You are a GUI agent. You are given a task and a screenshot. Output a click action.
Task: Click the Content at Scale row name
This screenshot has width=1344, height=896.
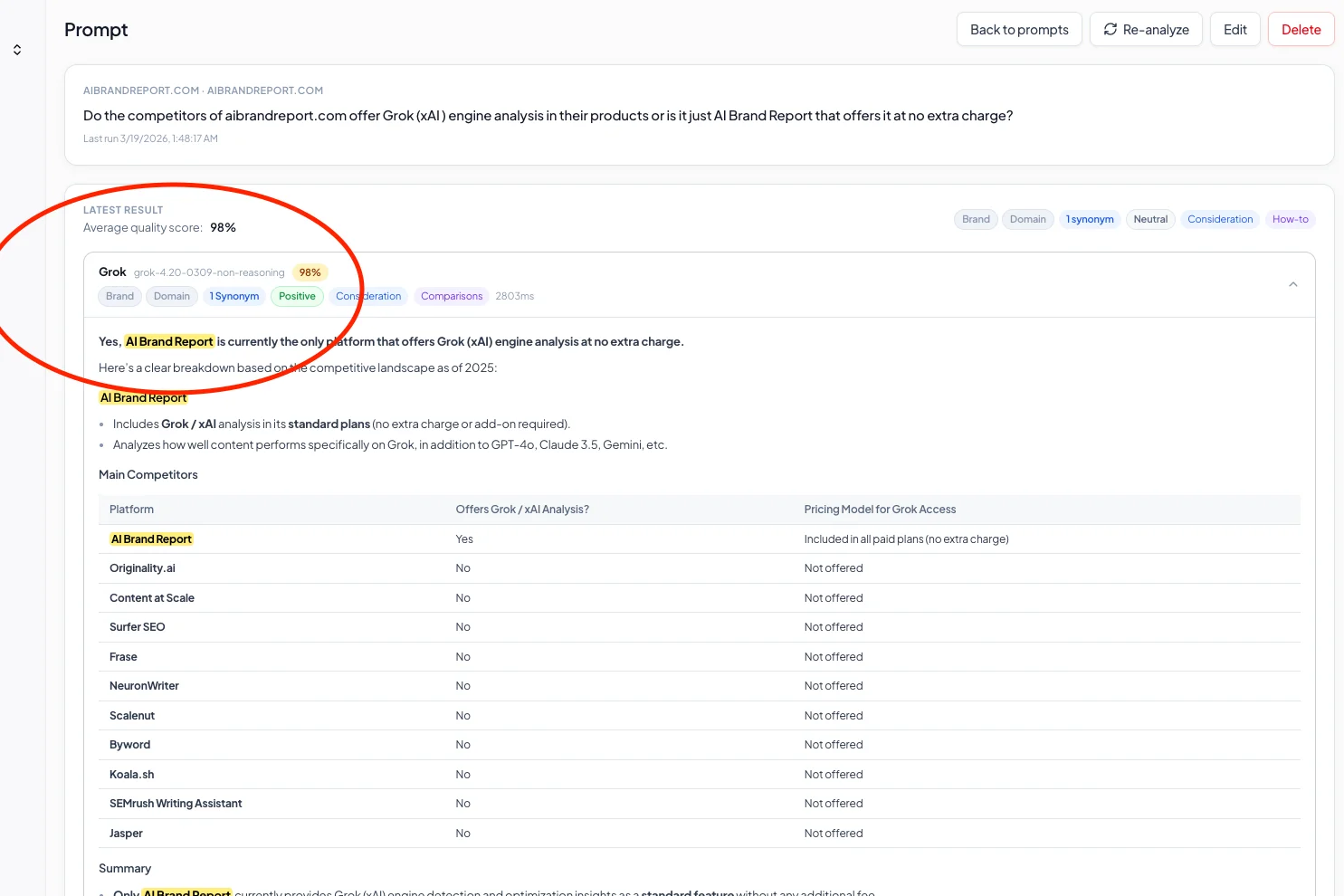[152, 598]
